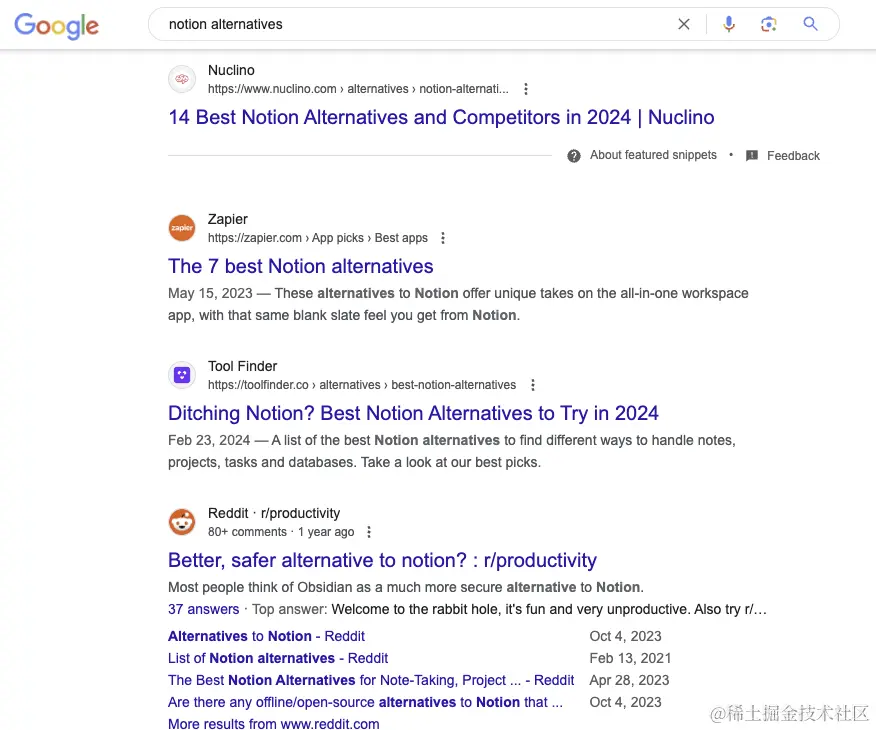
Task: Click the Reddit site favicon
Action: (x=182, y=522)
